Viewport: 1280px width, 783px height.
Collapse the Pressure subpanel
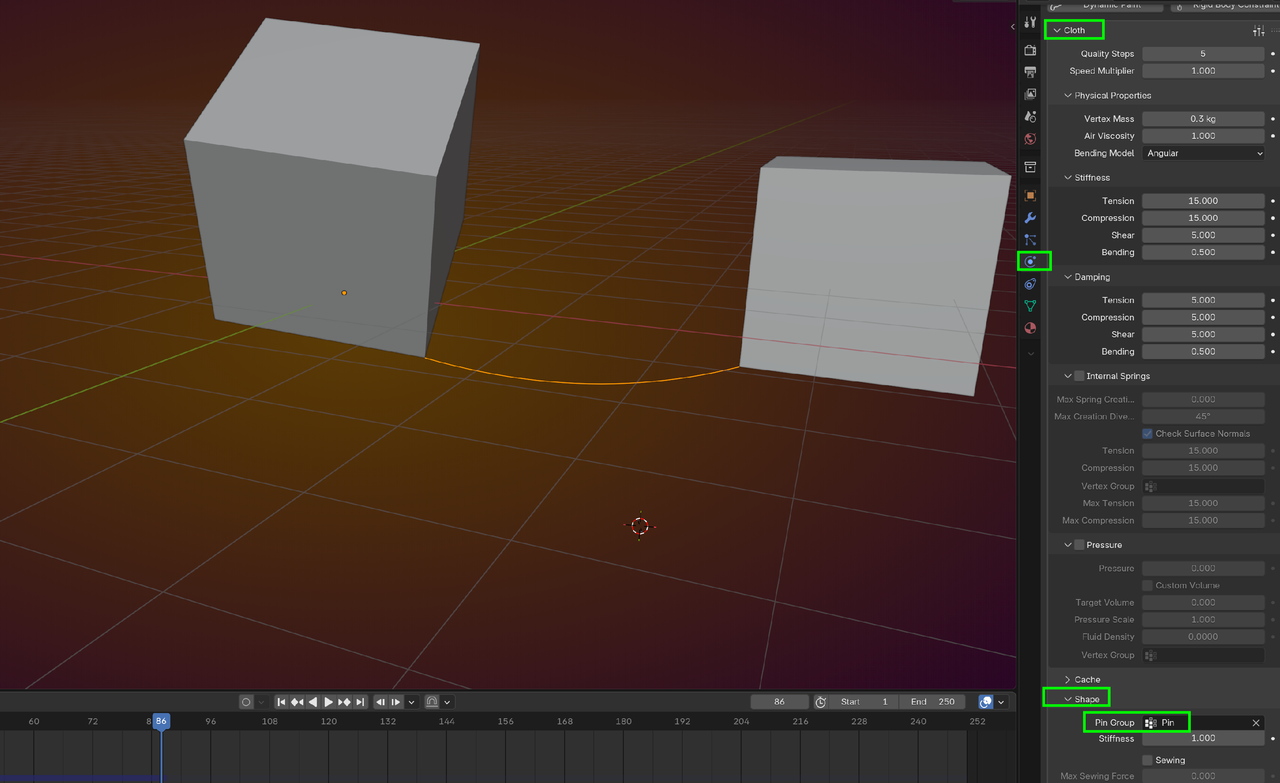1068,545
